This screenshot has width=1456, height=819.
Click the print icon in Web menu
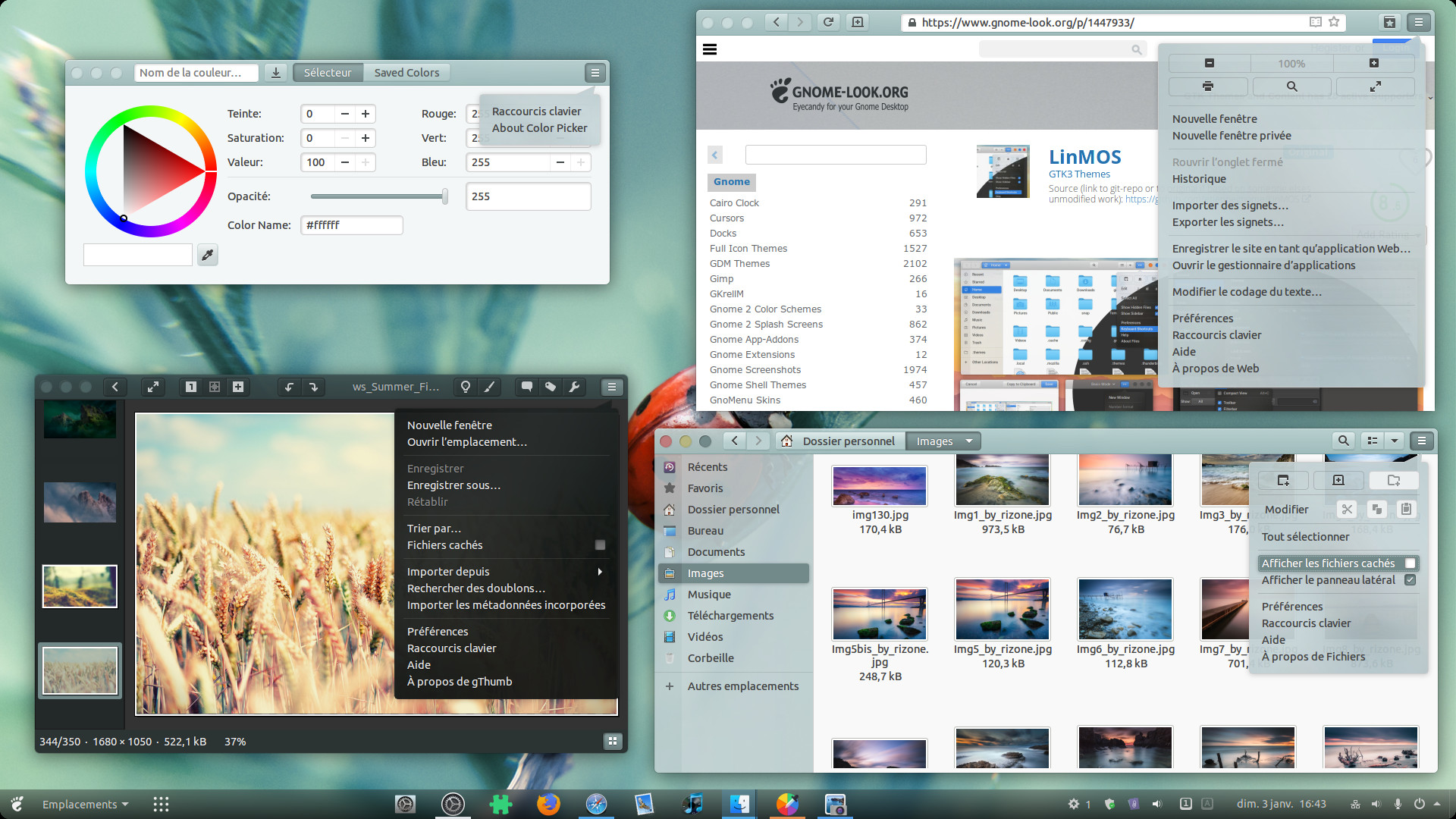1208,86
